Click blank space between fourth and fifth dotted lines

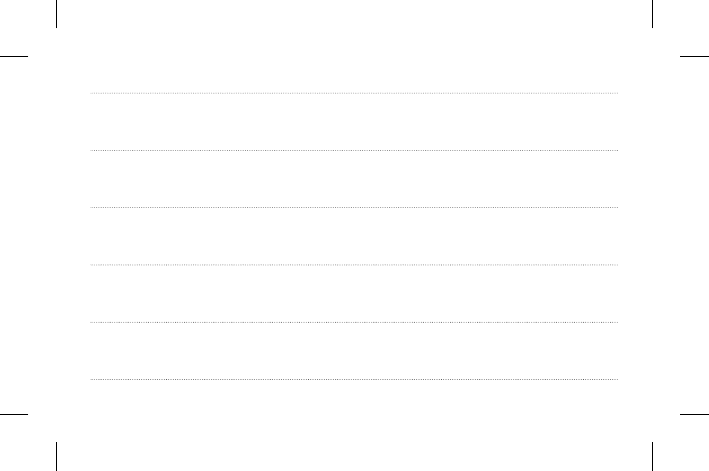click(354, 294)
